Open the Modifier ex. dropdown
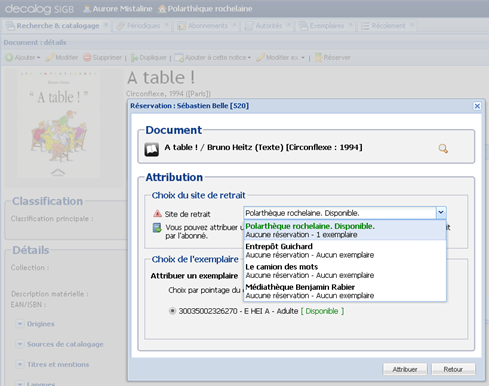The width and height of the screenshot is (490, 387). 281,57
